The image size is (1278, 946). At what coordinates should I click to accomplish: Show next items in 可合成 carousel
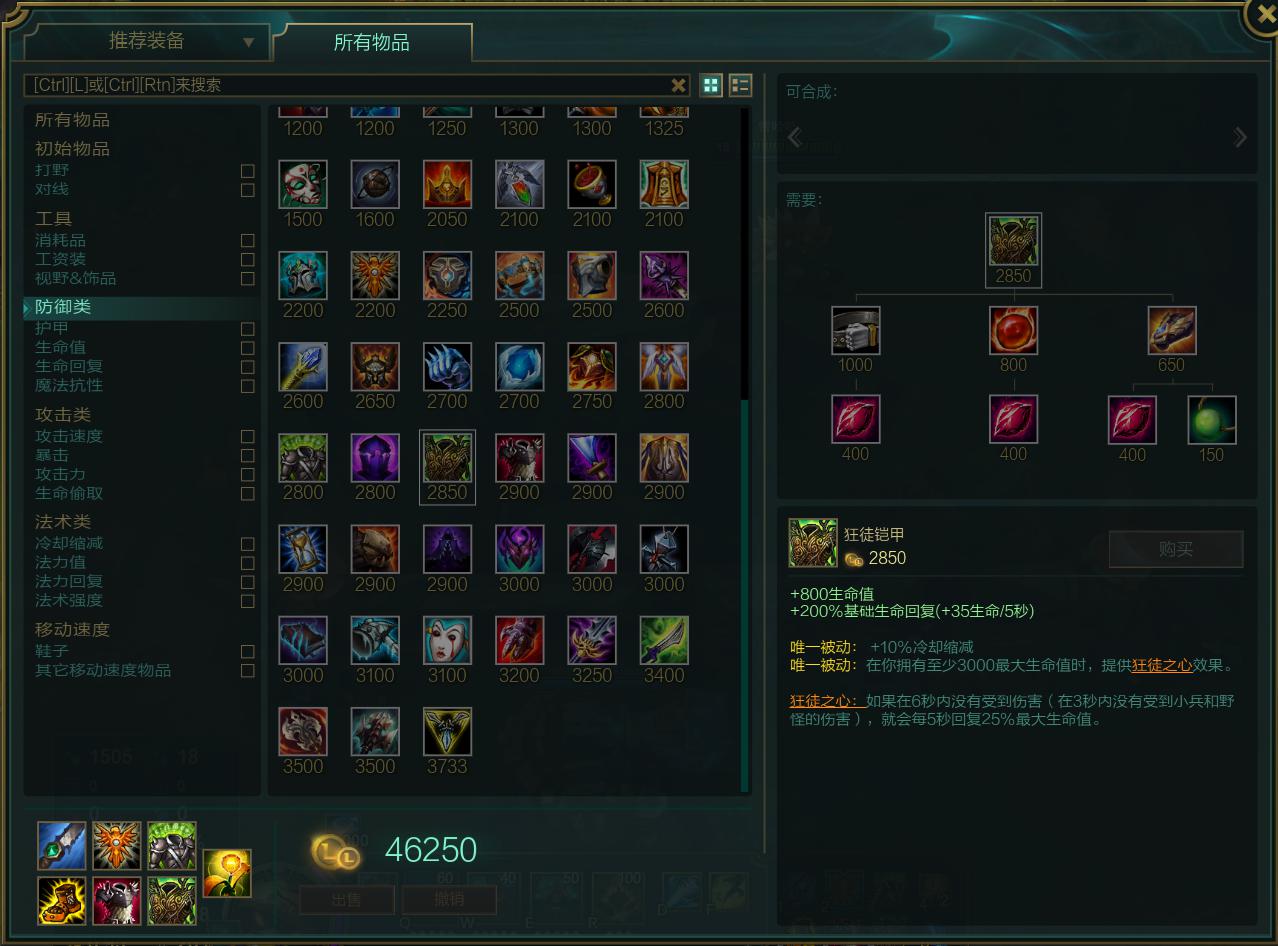pyautogui.click(x=1240, y=138)
